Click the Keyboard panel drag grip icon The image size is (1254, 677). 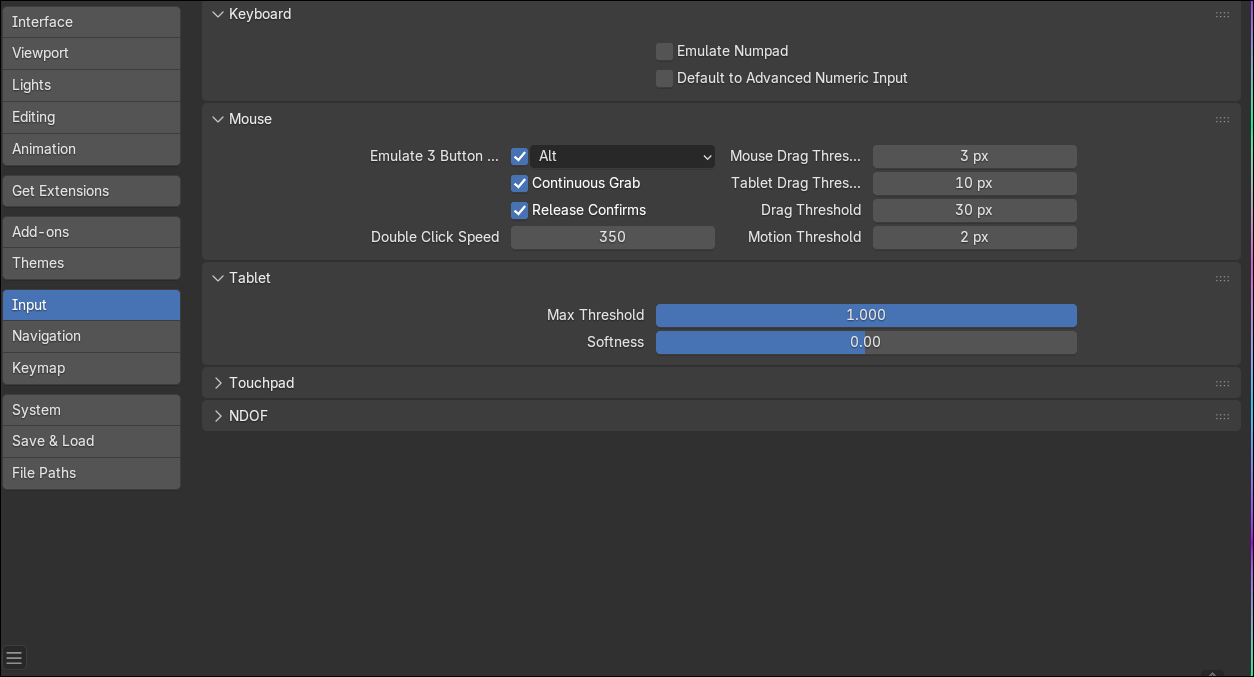point(1222,15)
